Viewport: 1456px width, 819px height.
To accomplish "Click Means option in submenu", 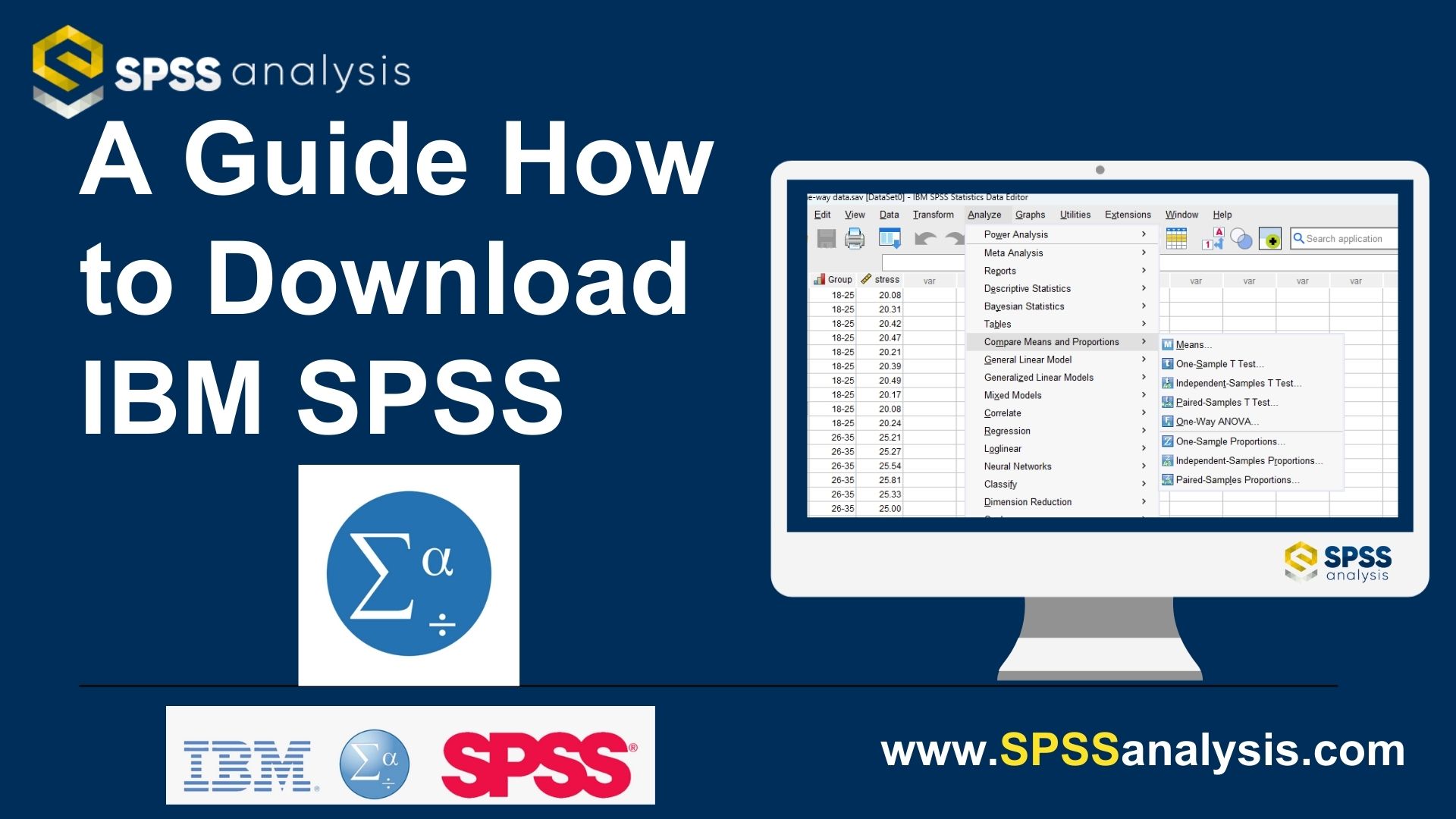I will tap(1192, 344).
